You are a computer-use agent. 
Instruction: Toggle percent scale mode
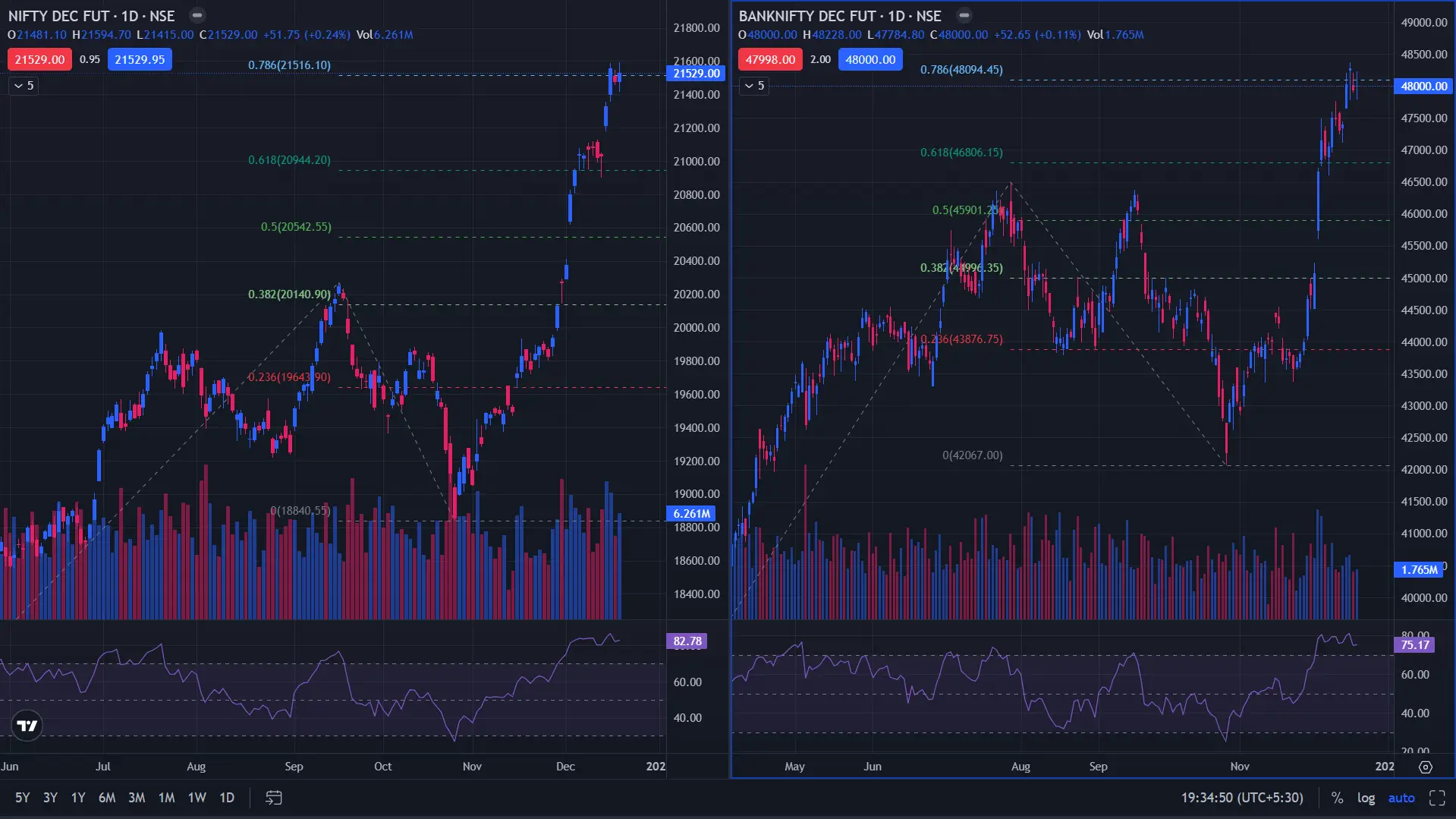(x=1337, y=798)
